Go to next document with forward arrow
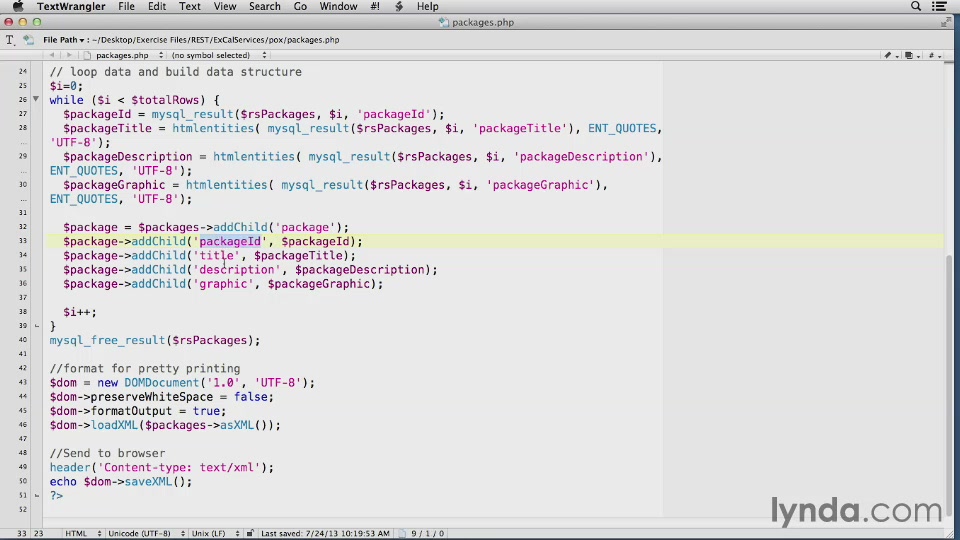 69,55
